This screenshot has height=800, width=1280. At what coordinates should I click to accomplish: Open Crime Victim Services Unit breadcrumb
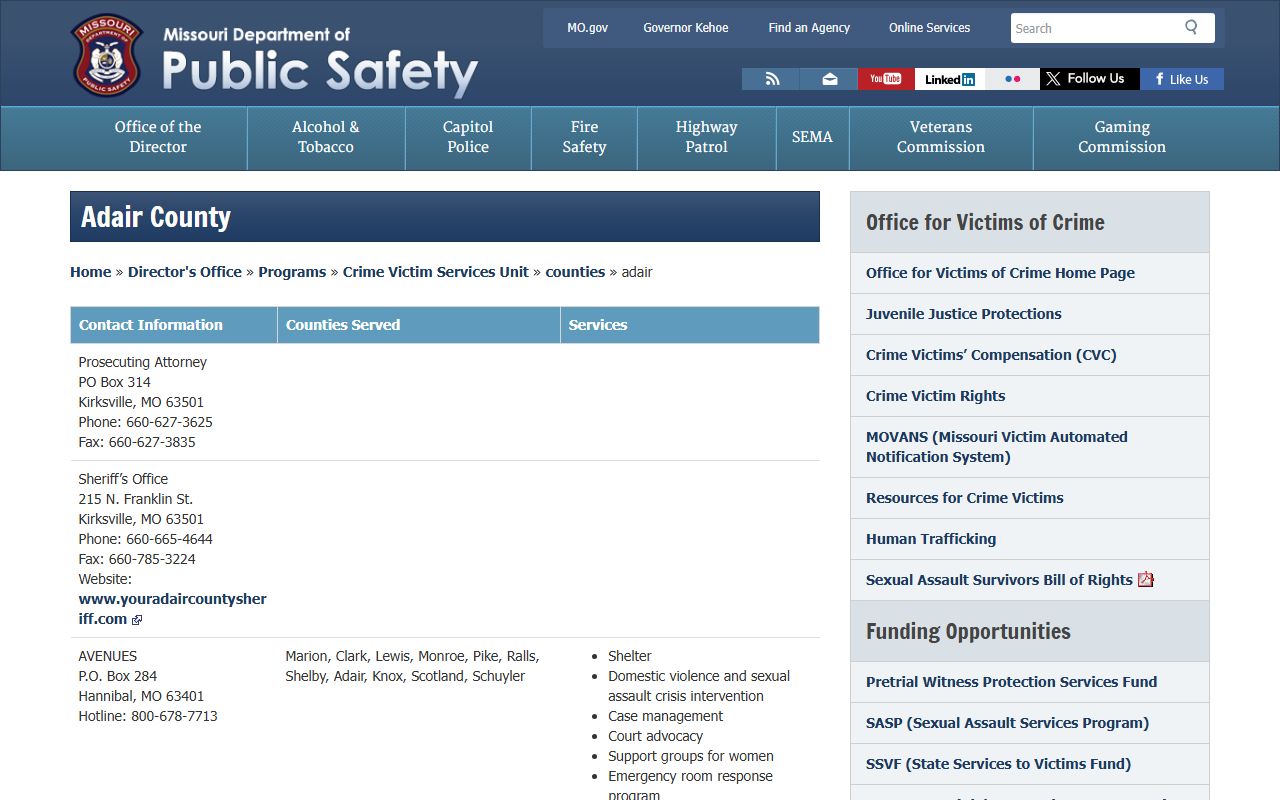coord(436,272)
